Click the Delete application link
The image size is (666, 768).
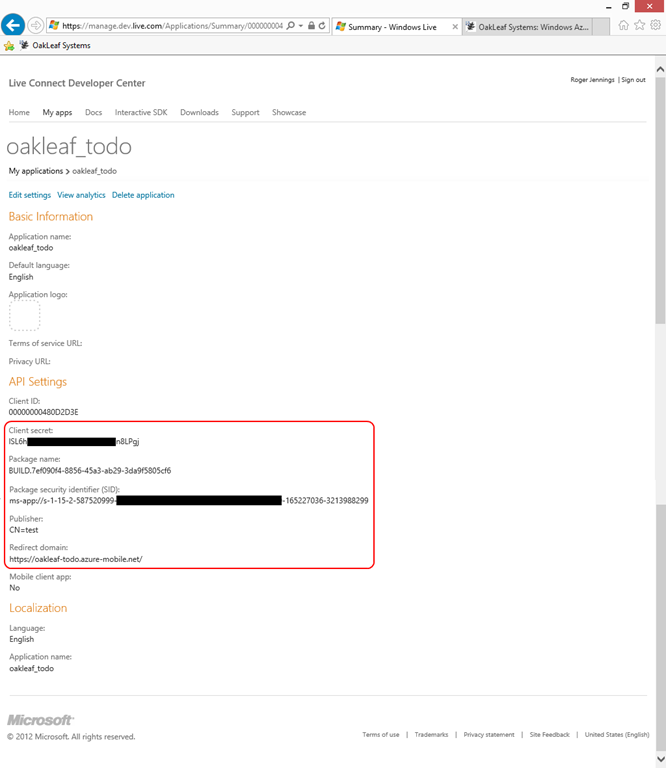click(x=143, y=195)
